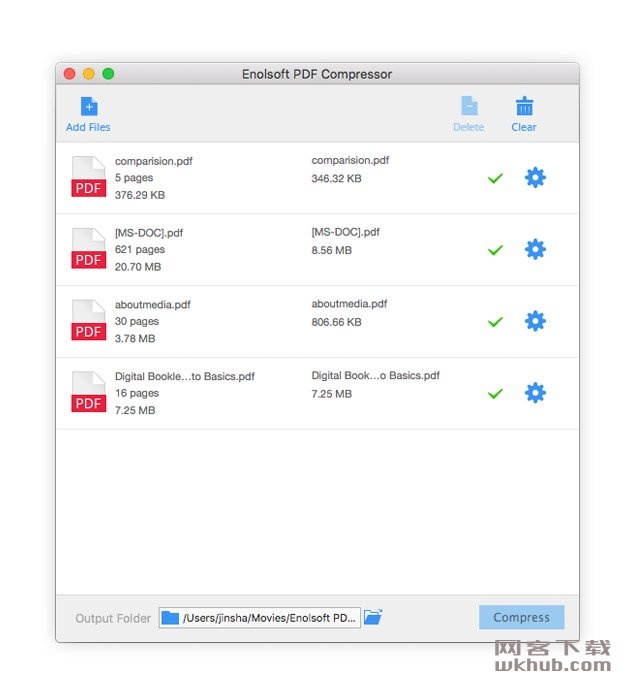Viewport: 636px width, 691px height.
Task: Click the 346.32 KB compressed size
Action: tap(336, 178)
